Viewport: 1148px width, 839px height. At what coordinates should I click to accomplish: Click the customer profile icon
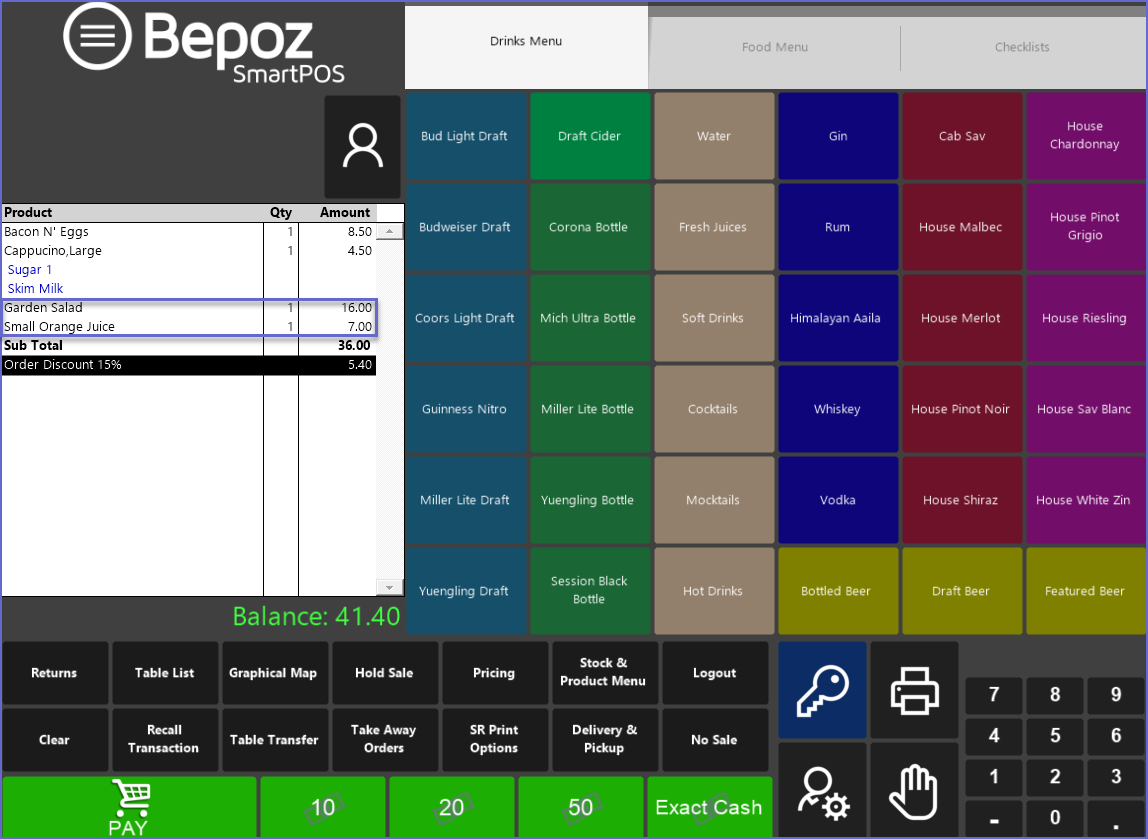[362, 147]
